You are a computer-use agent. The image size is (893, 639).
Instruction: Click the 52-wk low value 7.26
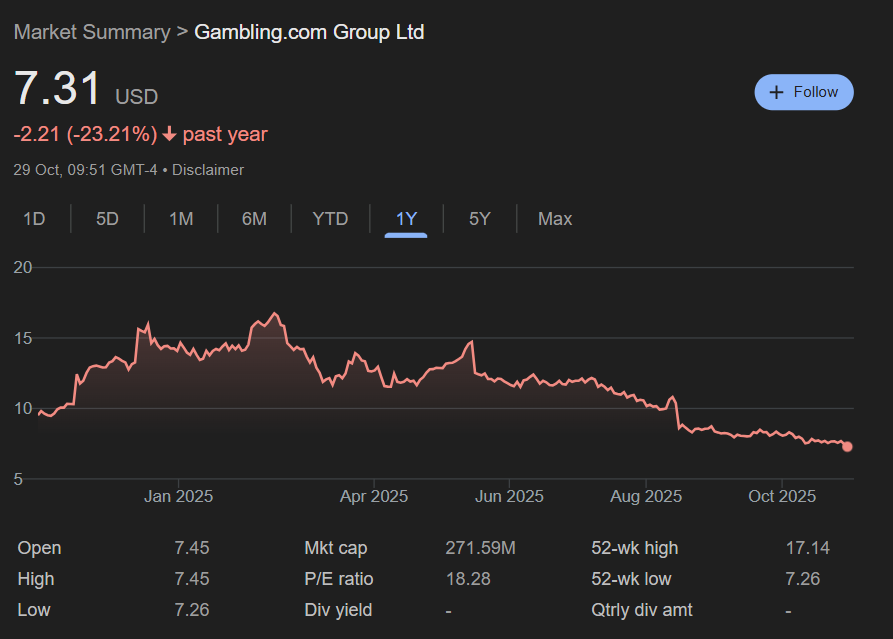coord(803,579)
